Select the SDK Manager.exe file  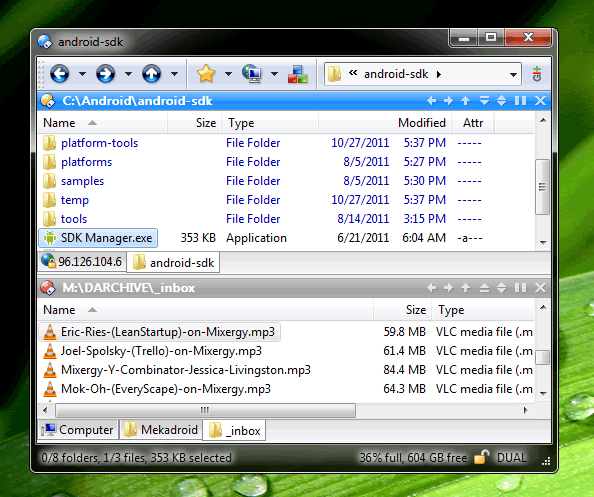point(98,238)
